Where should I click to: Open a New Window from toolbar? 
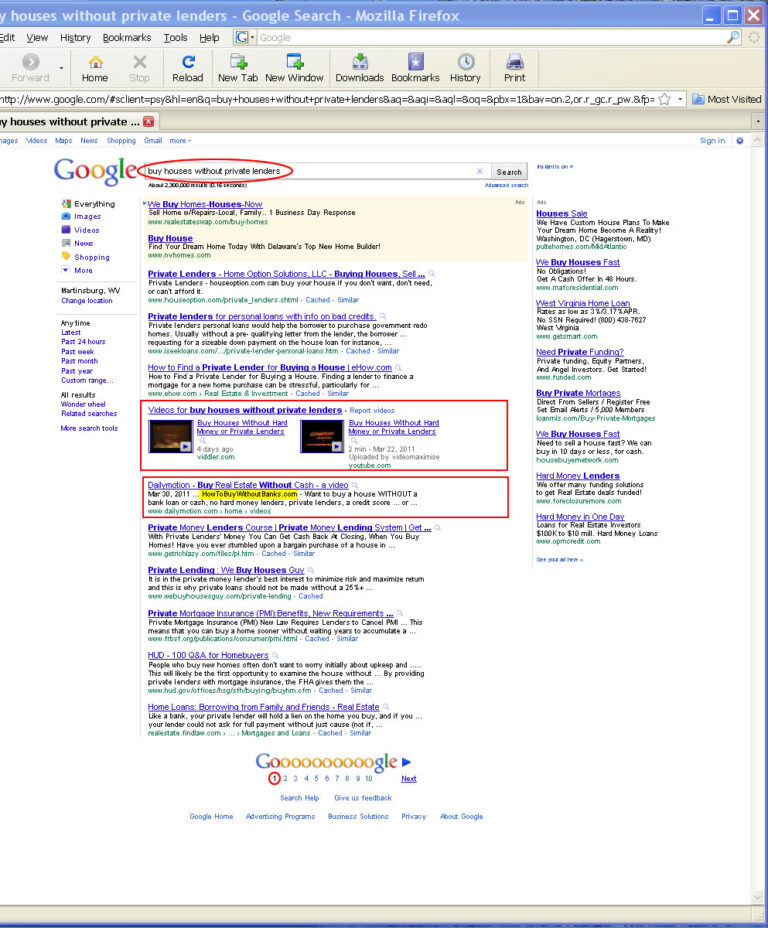[294, 68]
